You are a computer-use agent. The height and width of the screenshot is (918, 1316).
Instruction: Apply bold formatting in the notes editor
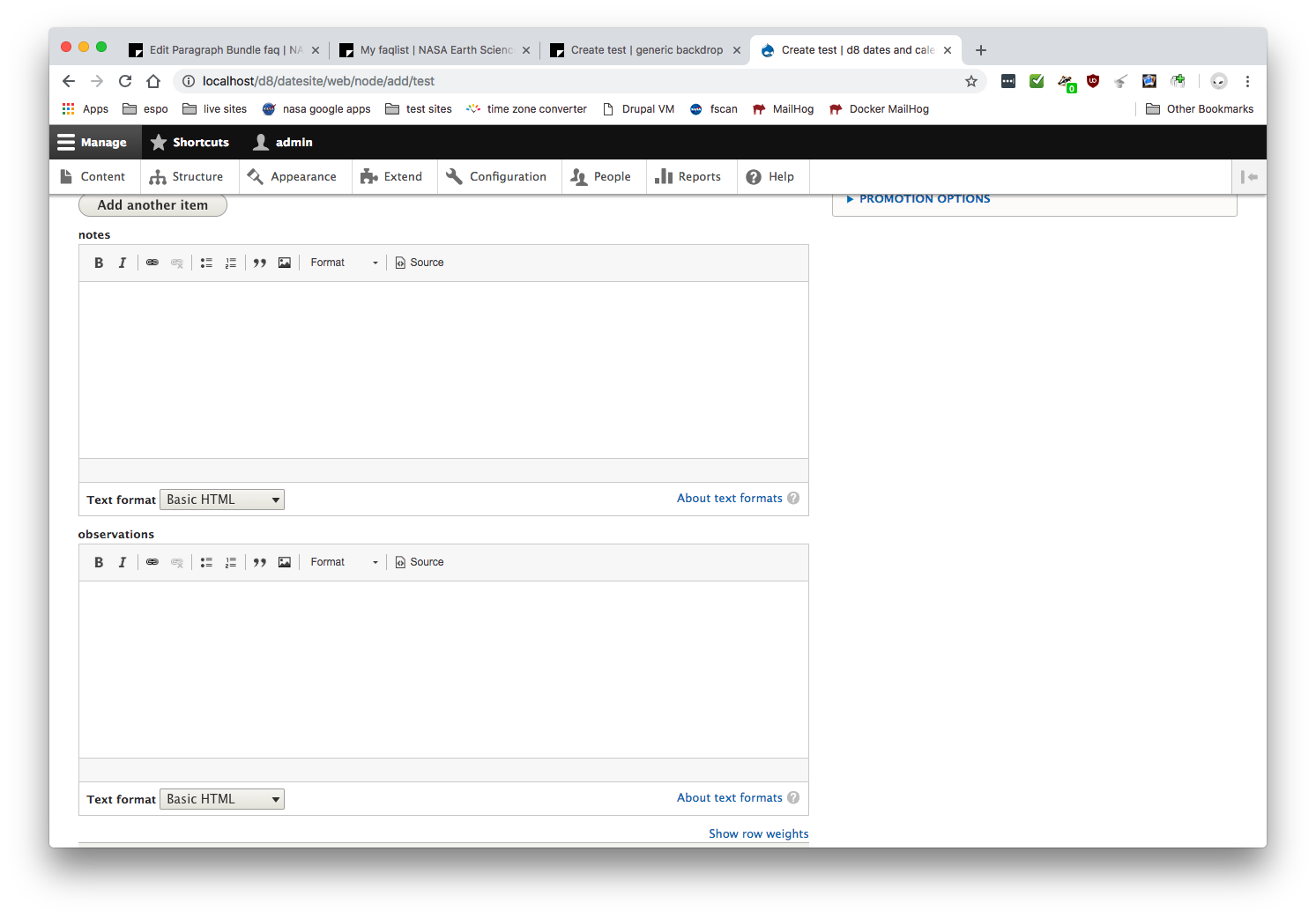pos(98,263)
